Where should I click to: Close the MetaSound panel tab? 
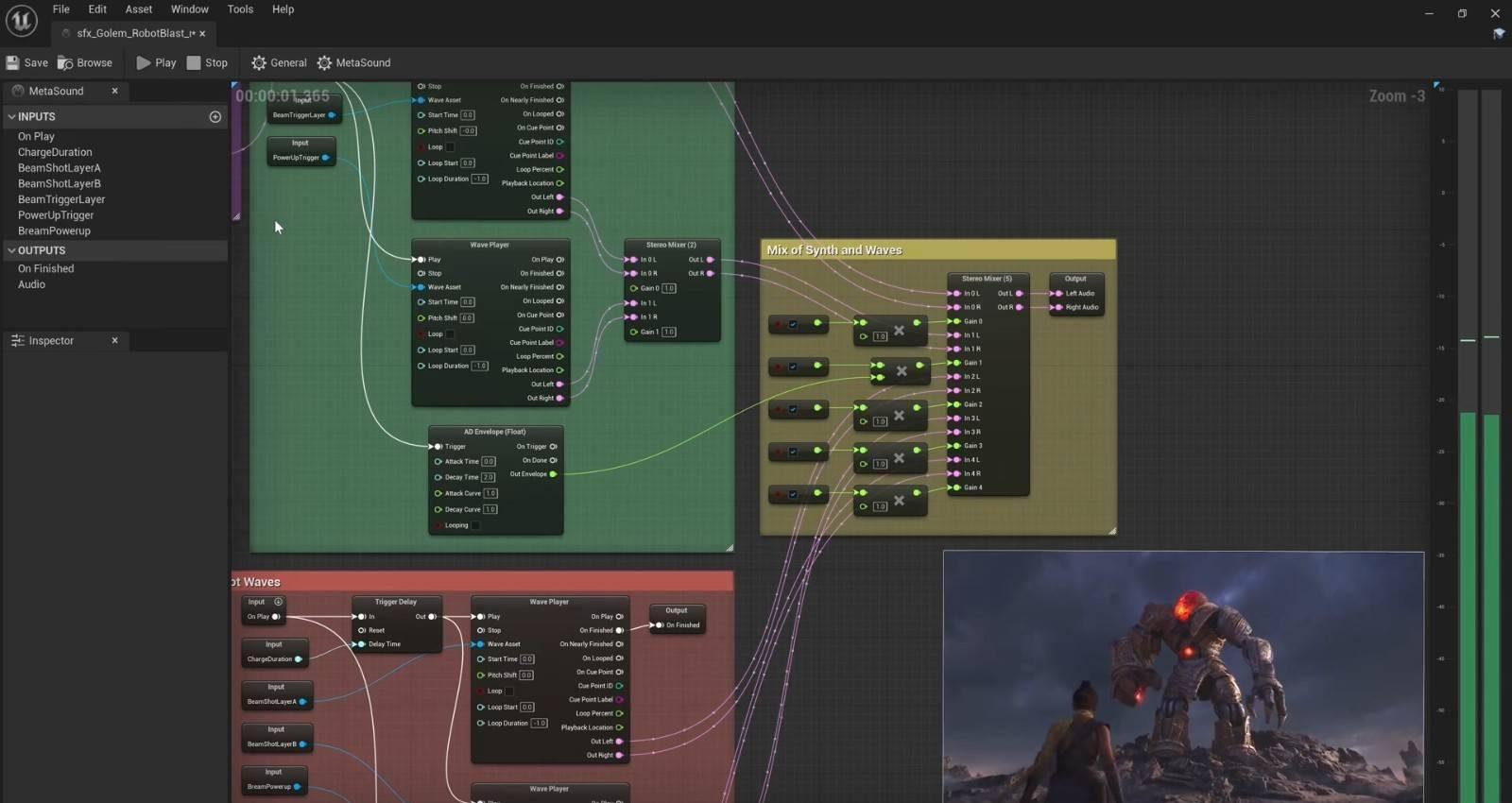coord(115,92)
